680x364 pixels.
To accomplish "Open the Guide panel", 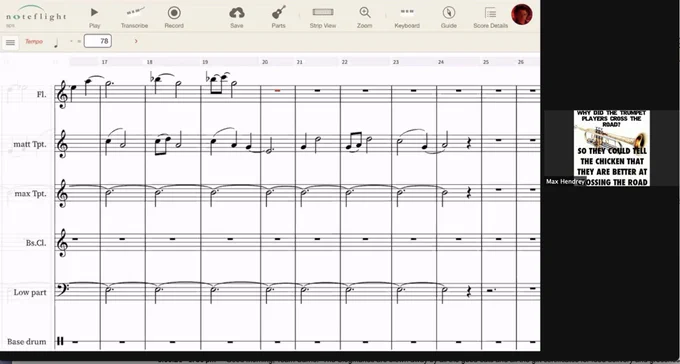I will [449, 17].
